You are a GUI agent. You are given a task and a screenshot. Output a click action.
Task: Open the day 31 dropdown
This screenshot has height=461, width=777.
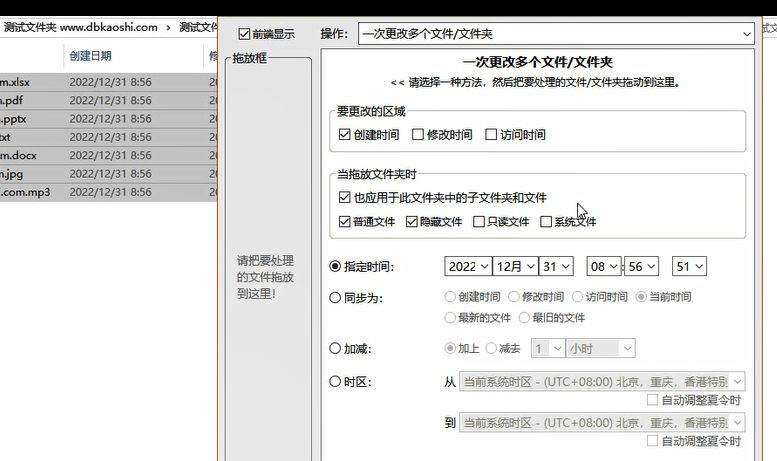point(556,266)
